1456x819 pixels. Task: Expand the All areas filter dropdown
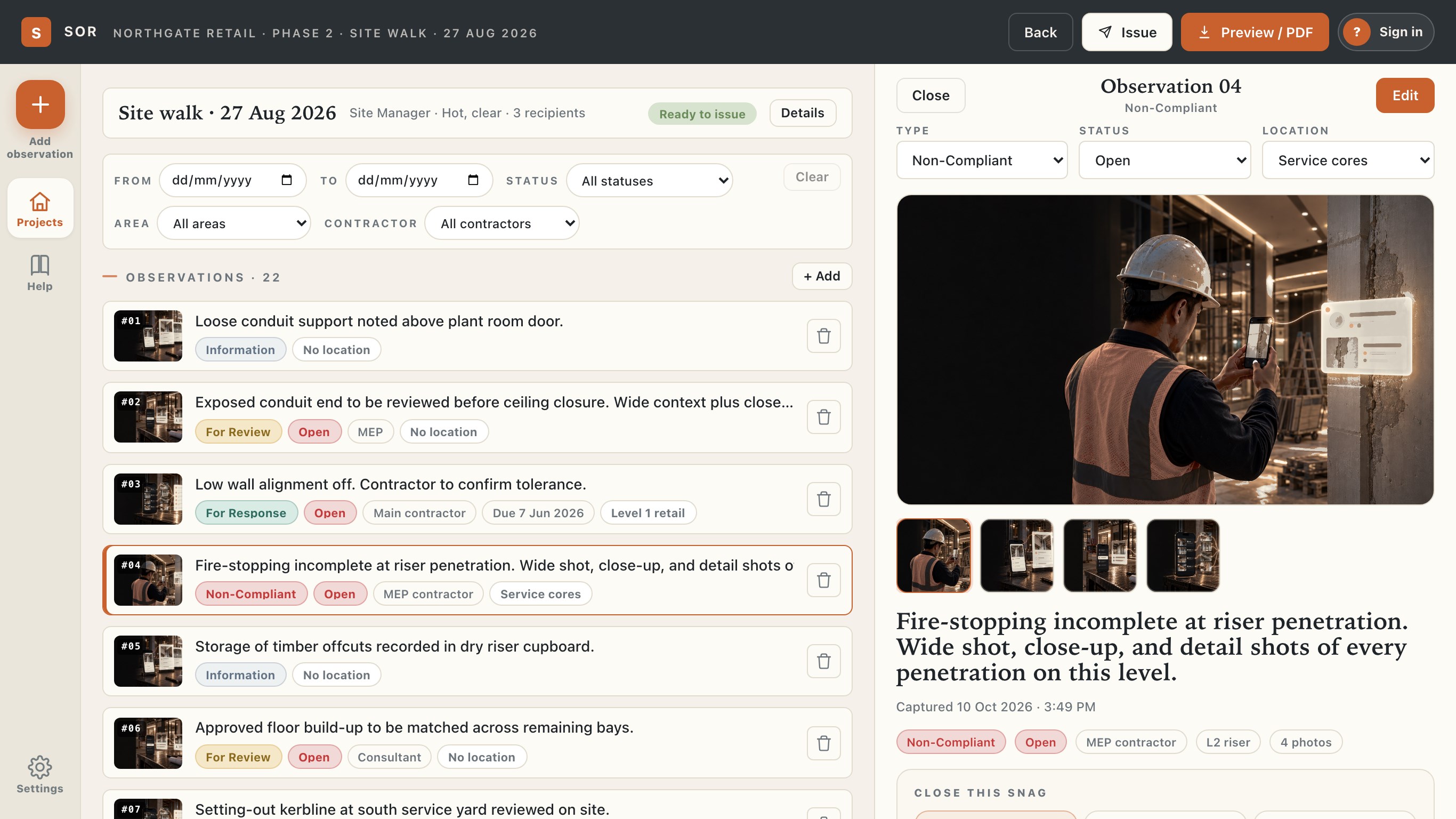click(x=234, y=223)
